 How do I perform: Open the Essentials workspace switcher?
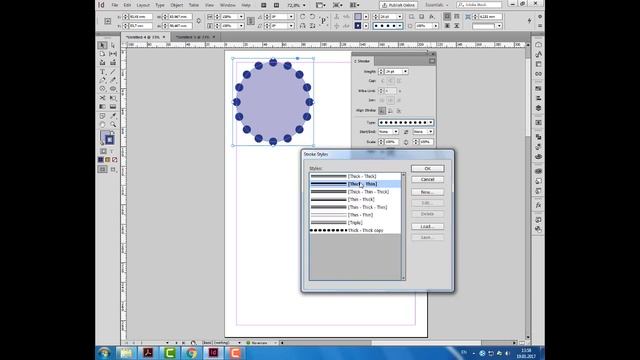coord(437,5)
